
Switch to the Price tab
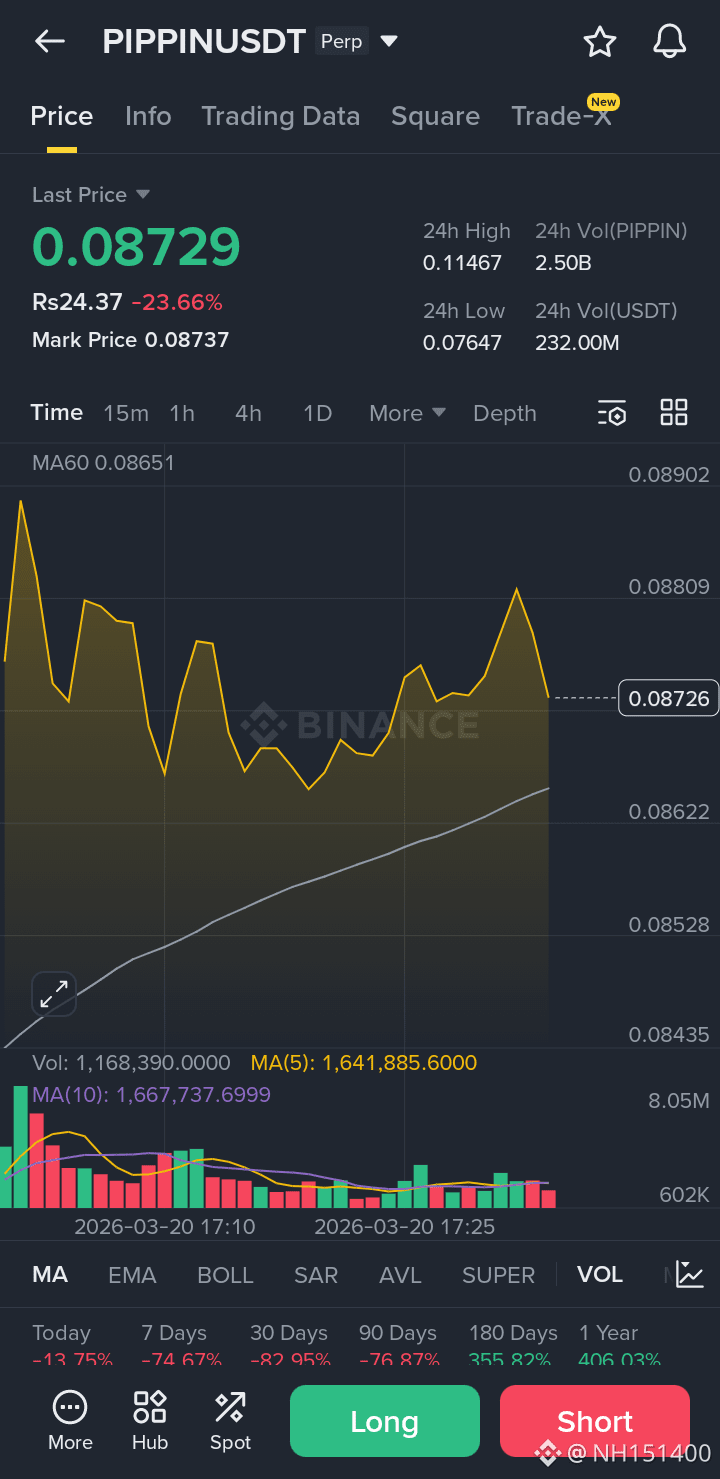62,116
